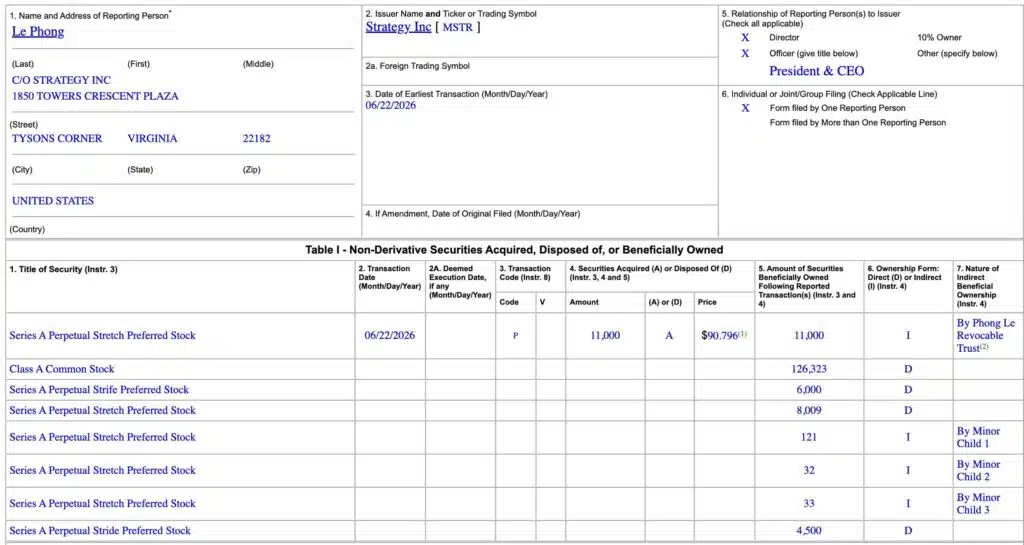Click the MSTR ticker symbol
1024x545 pixels.
tap(458, 27)
